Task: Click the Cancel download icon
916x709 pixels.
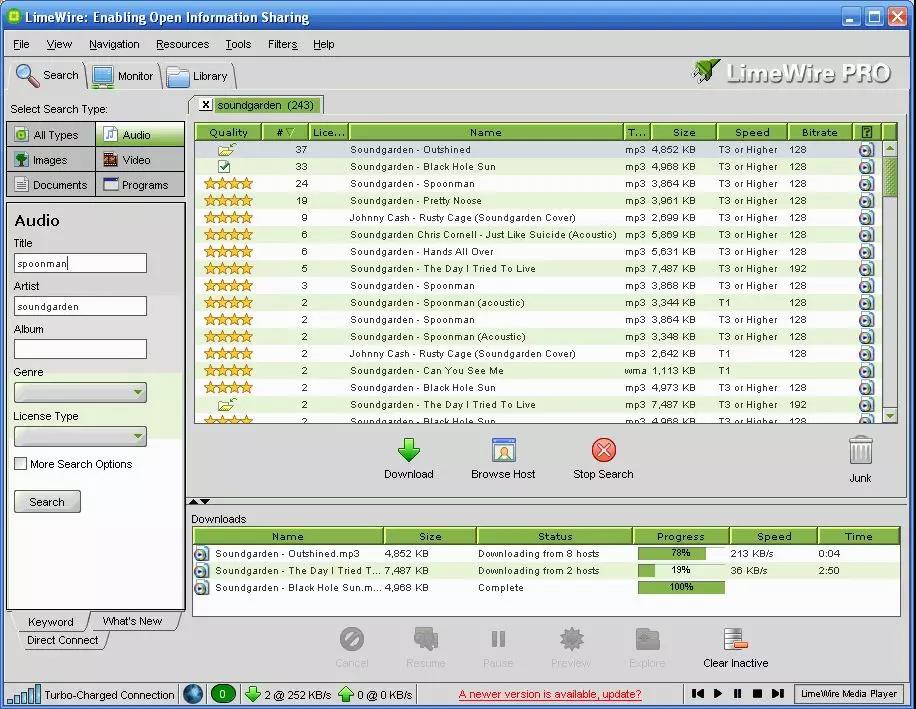Action: click(x=352, y=639)
